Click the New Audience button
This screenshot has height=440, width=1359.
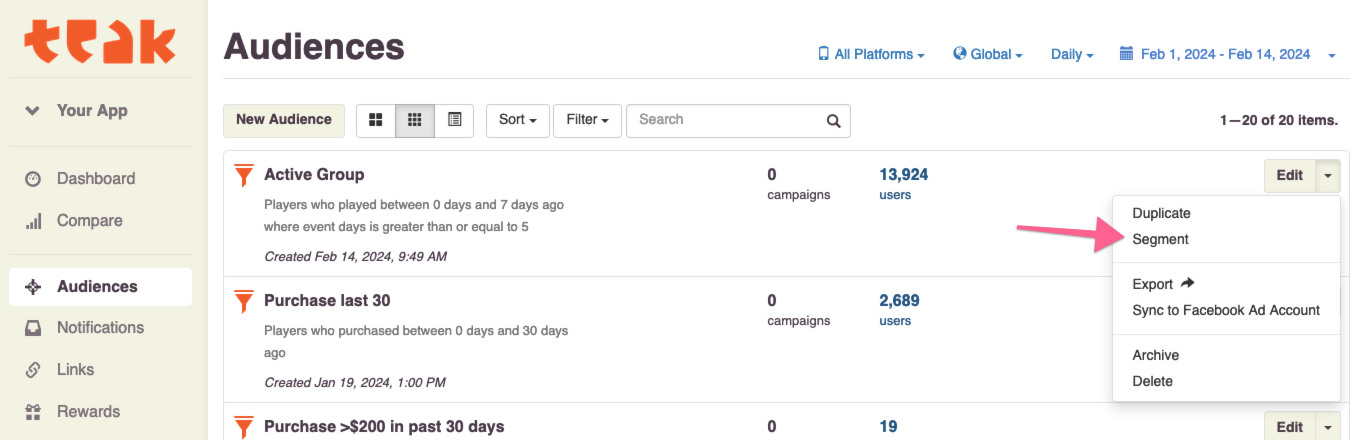click(x=283, y=120)
